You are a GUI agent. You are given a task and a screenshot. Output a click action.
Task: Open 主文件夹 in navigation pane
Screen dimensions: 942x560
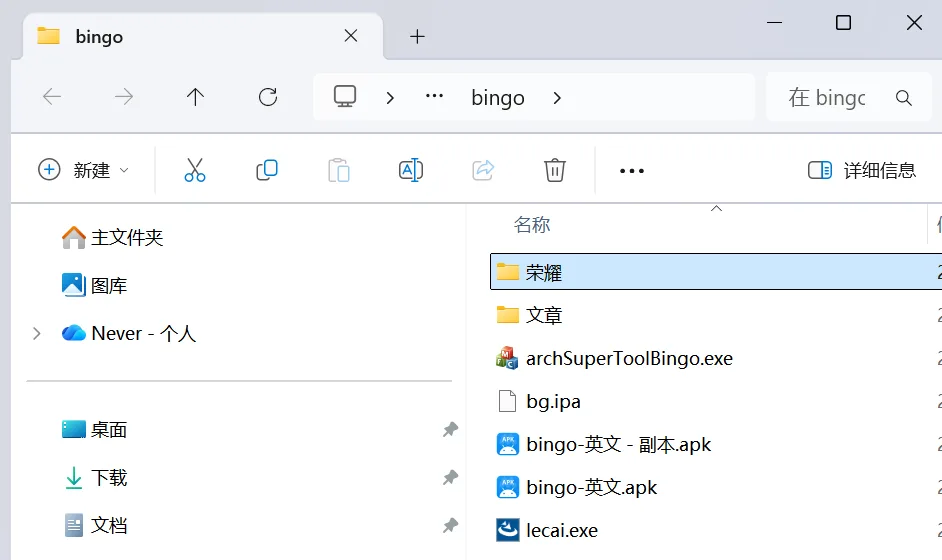[112, 237]
